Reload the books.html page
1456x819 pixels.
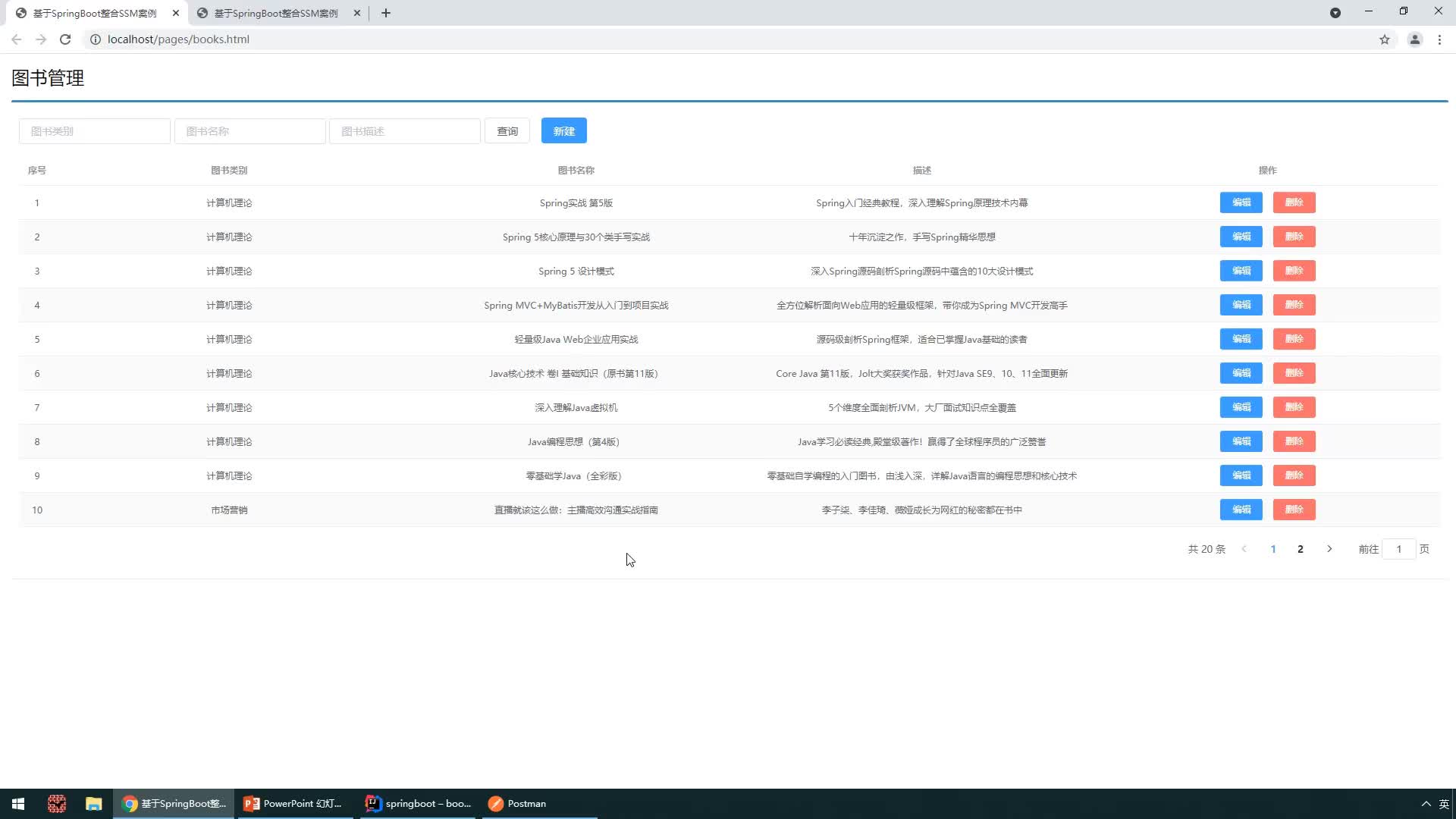65,39
